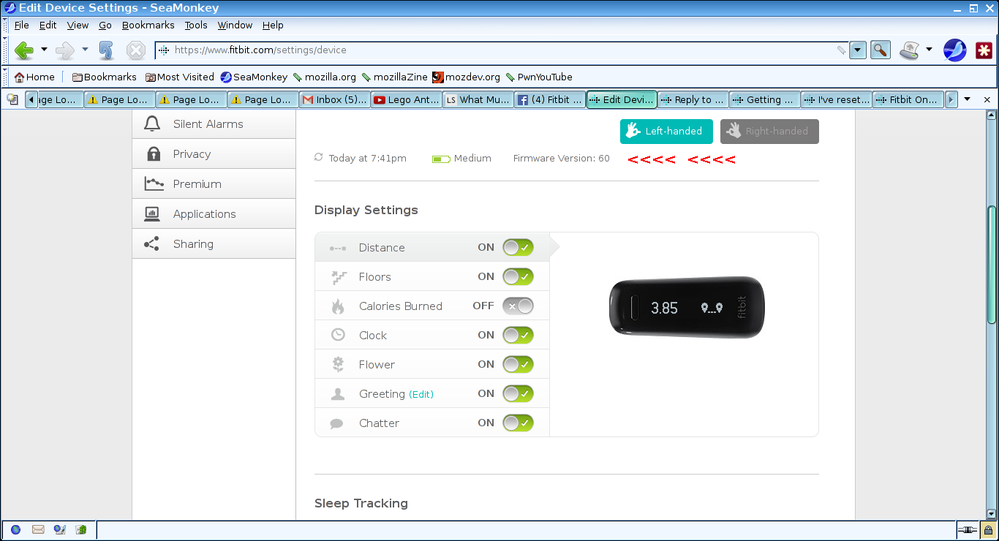The height and width of the screenshot is (541, 999).
Task: Open the Window menu
Action: [234, 25]
